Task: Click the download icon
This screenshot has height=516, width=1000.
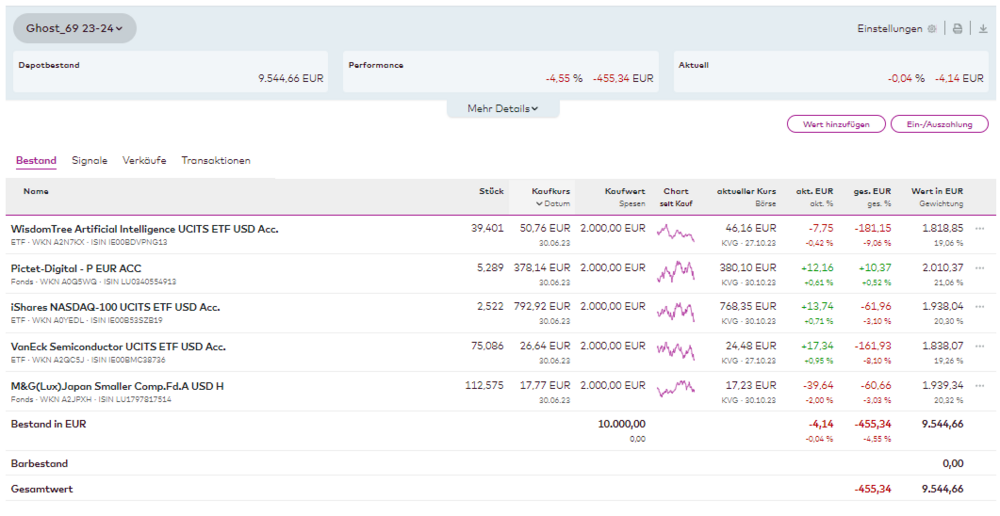Action: pos(983,29)
